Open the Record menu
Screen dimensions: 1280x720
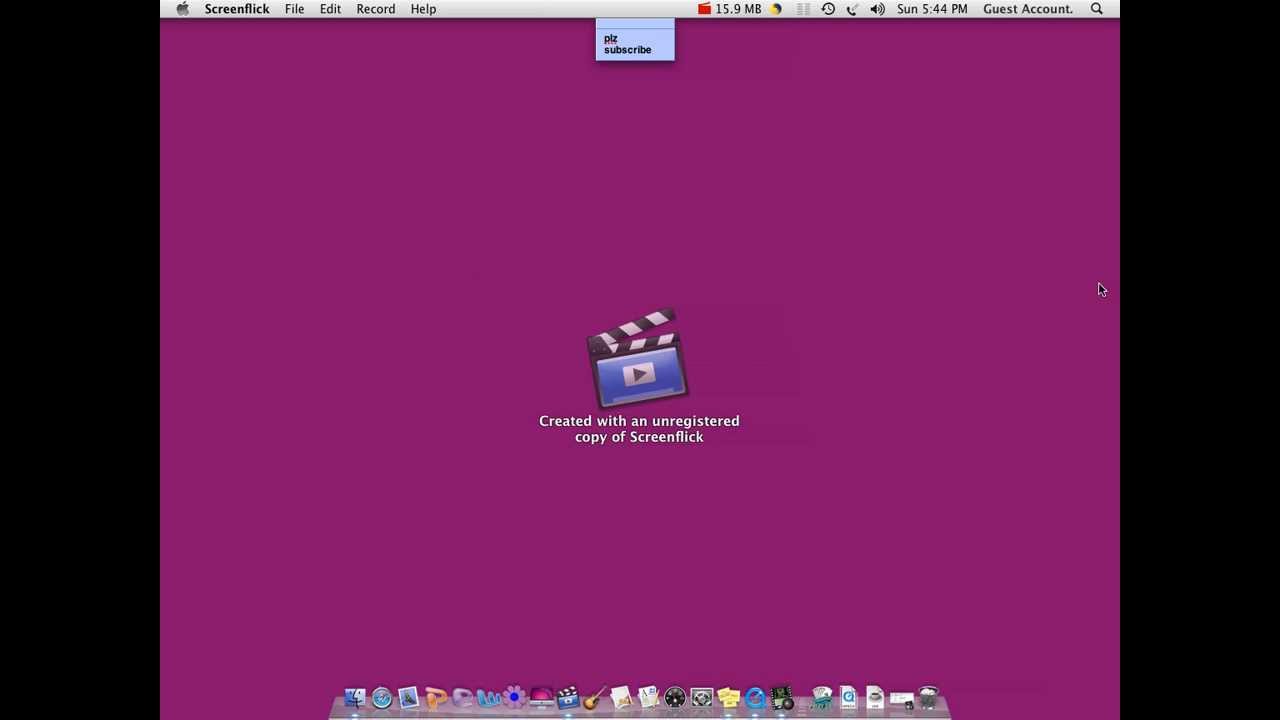click(376, 9)
